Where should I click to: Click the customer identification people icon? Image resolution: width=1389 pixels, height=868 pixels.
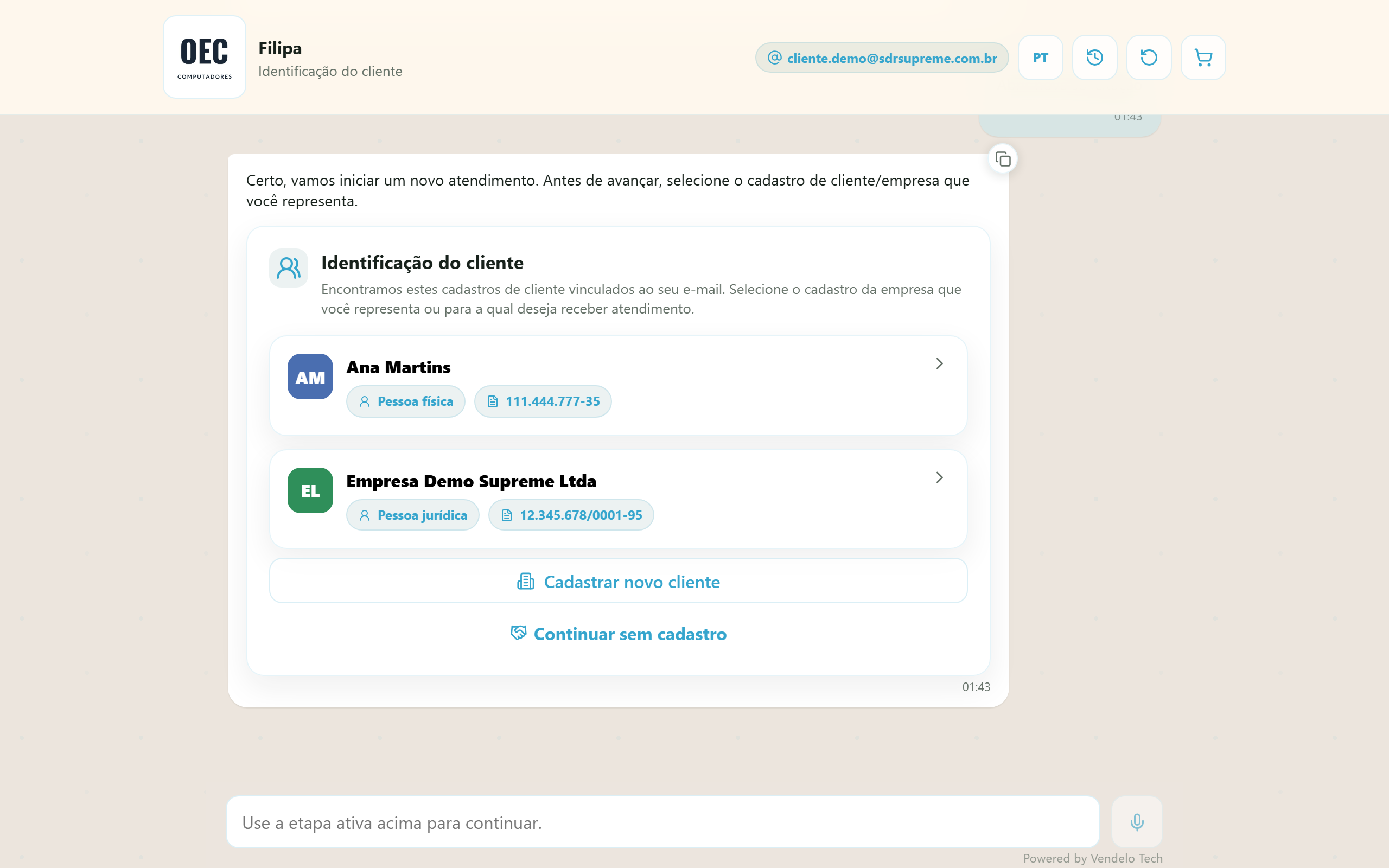(x=289, y=268)
